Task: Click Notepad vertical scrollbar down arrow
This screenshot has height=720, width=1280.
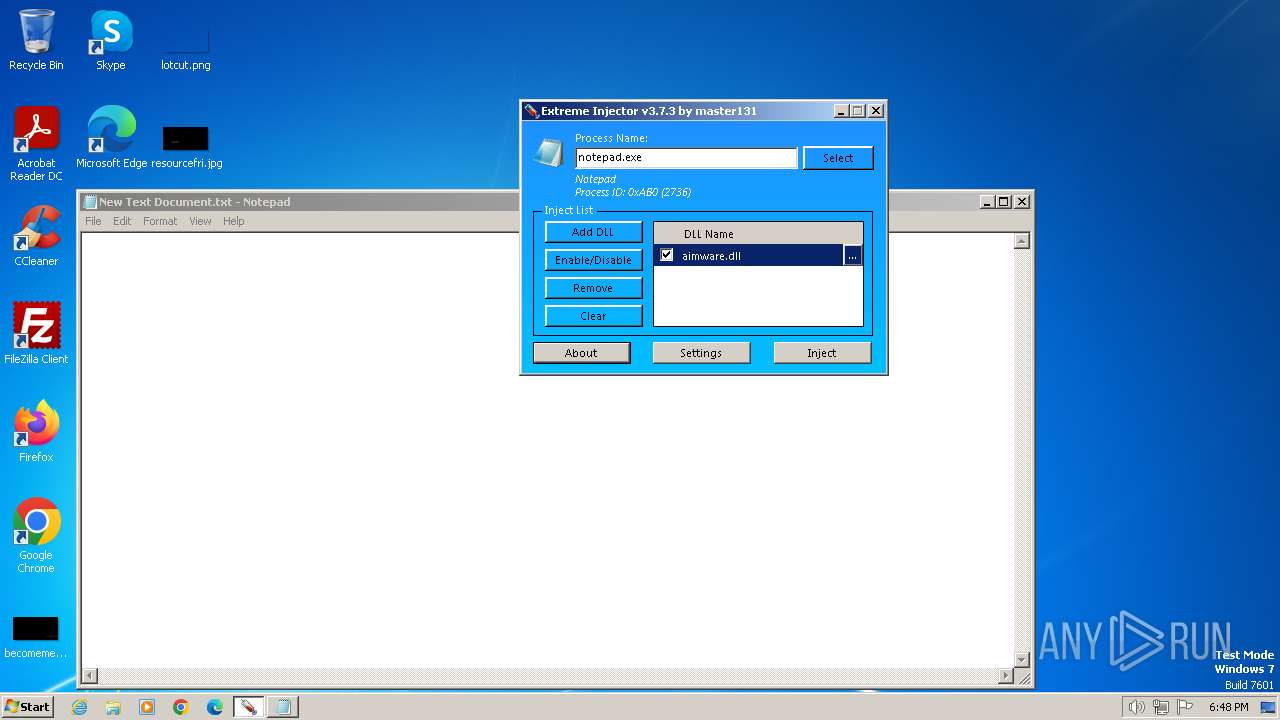Action: pyautogui.click(x=1022, y=660)
